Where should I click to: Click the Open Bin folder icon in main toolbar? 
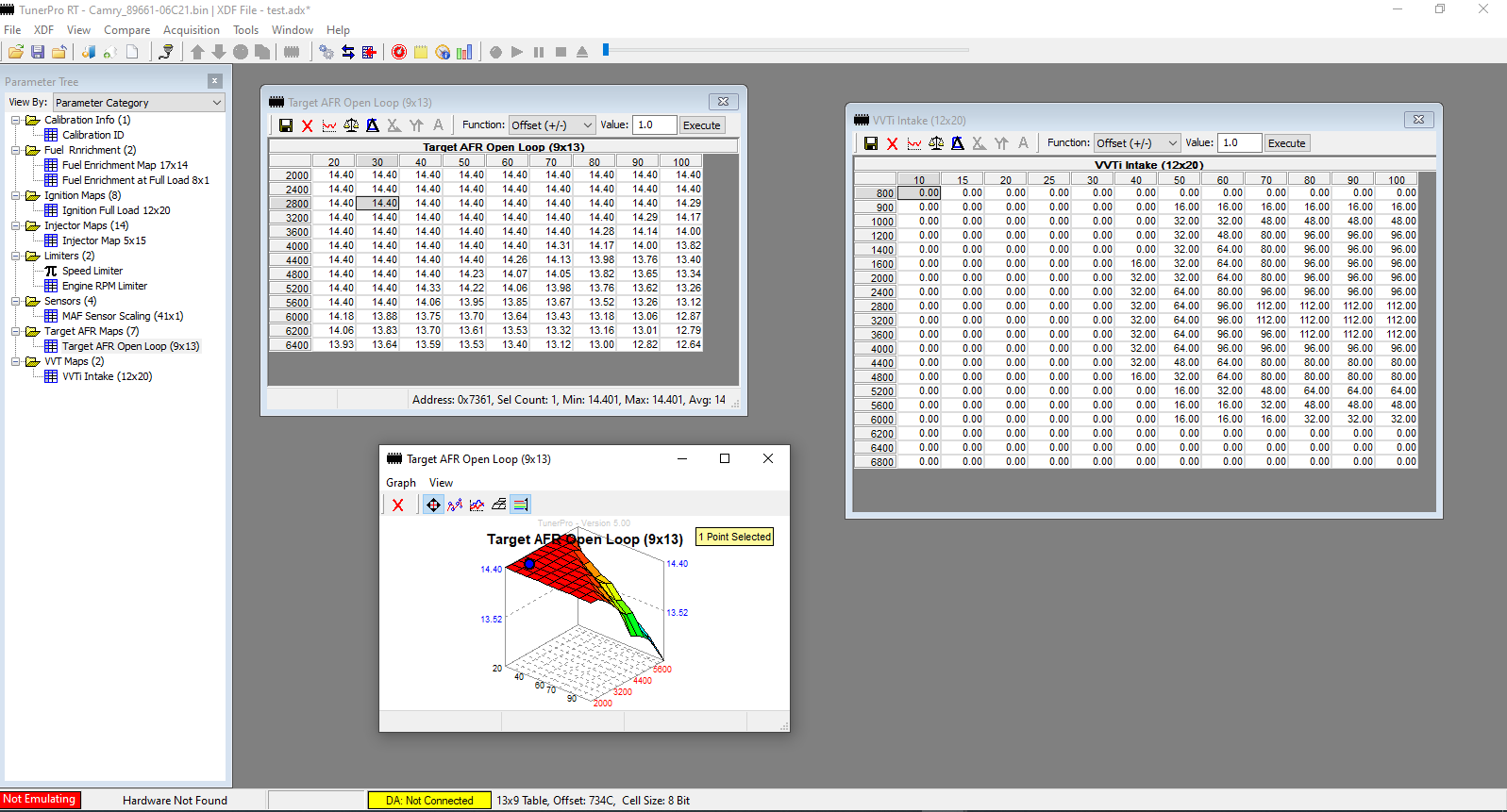pyautogui.click(x=16, y=52)
